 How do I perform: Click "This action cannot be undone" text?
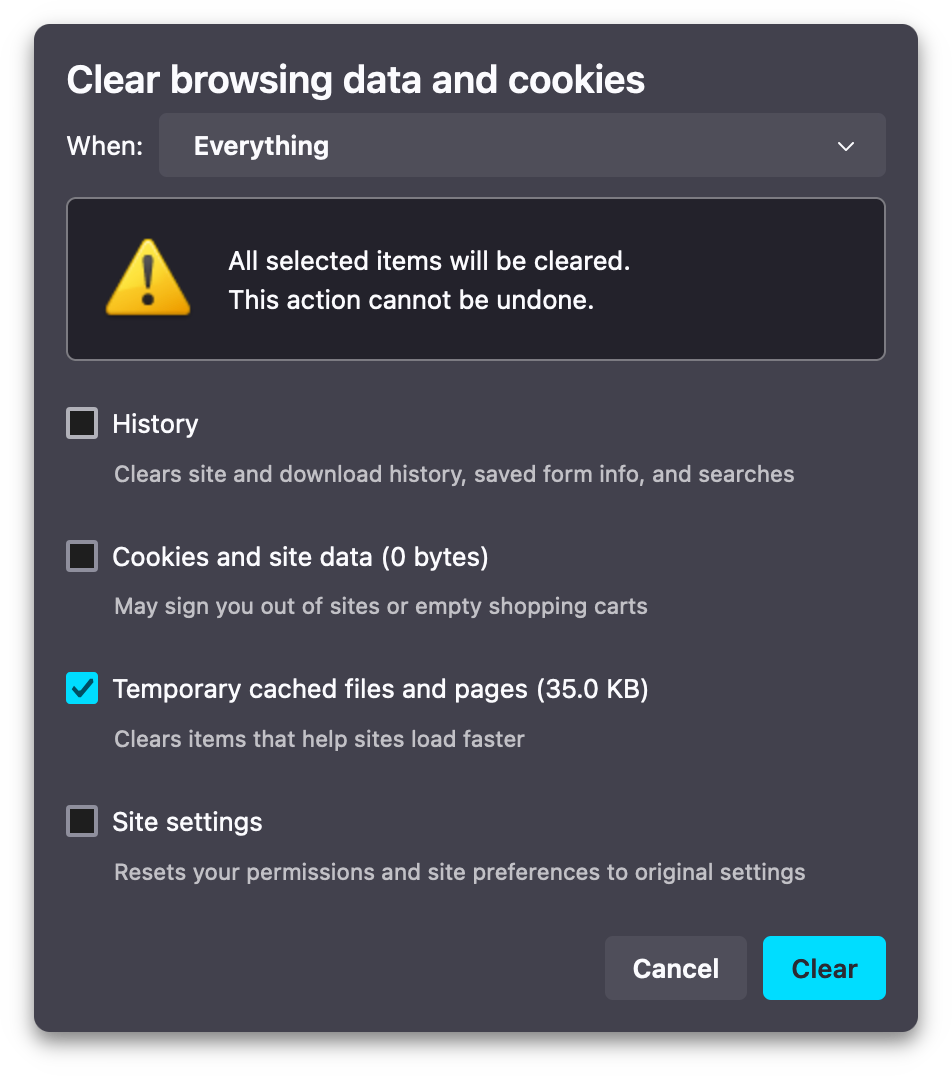[411, 300]
